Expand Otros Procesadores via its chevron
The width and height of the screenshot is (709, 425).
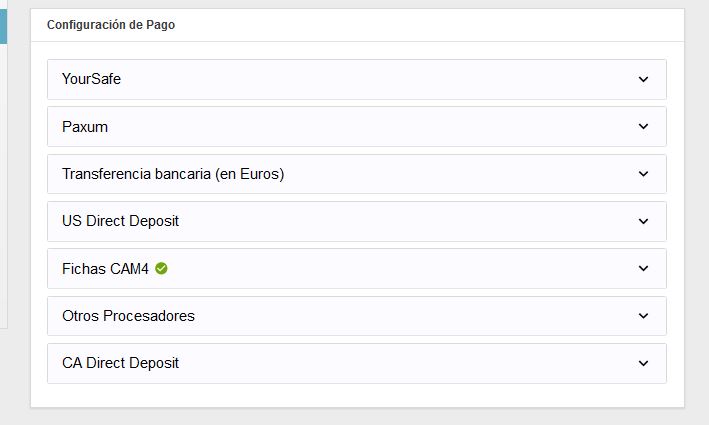643,316
